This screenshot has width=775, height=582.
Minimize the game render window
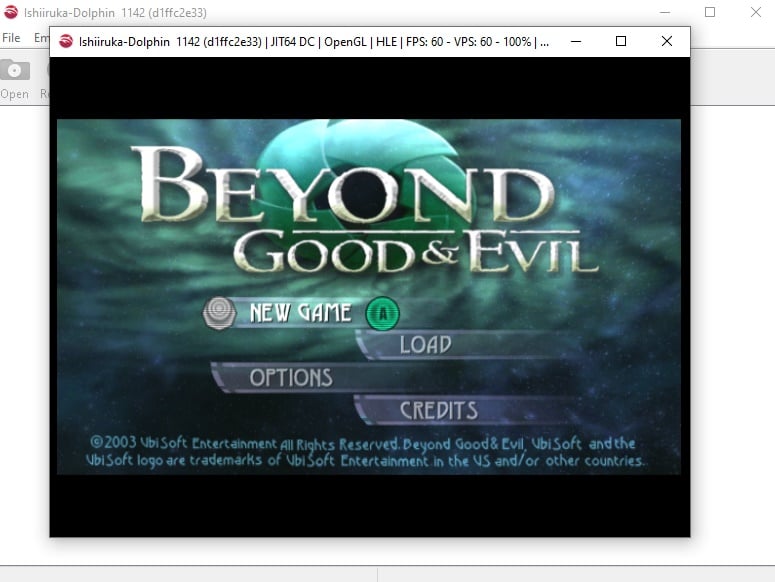[x=576, y=42]
